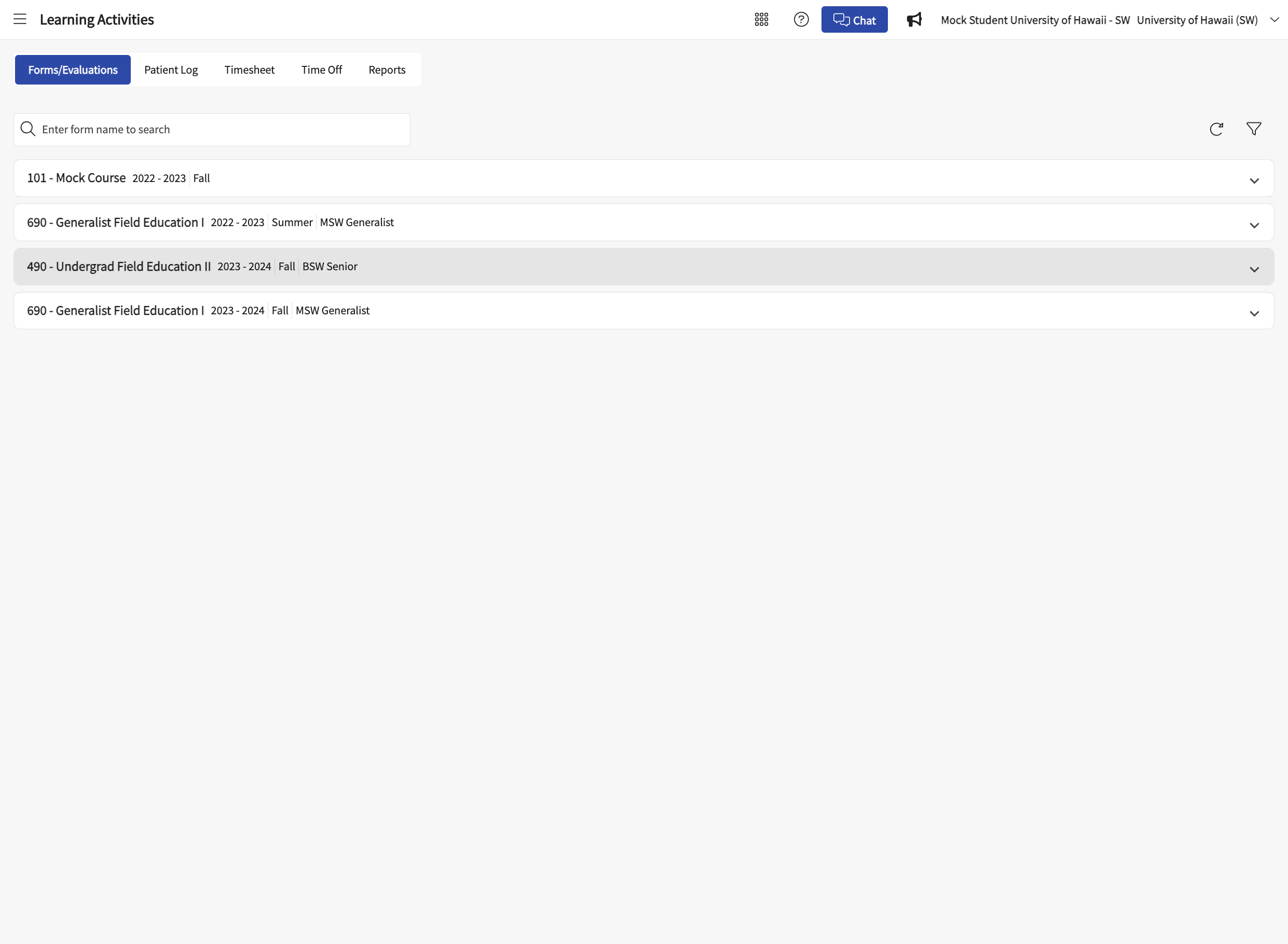Expand the 101 - Mock Course chevron
Viewport: 1288px width, 944px height.
1254,181
